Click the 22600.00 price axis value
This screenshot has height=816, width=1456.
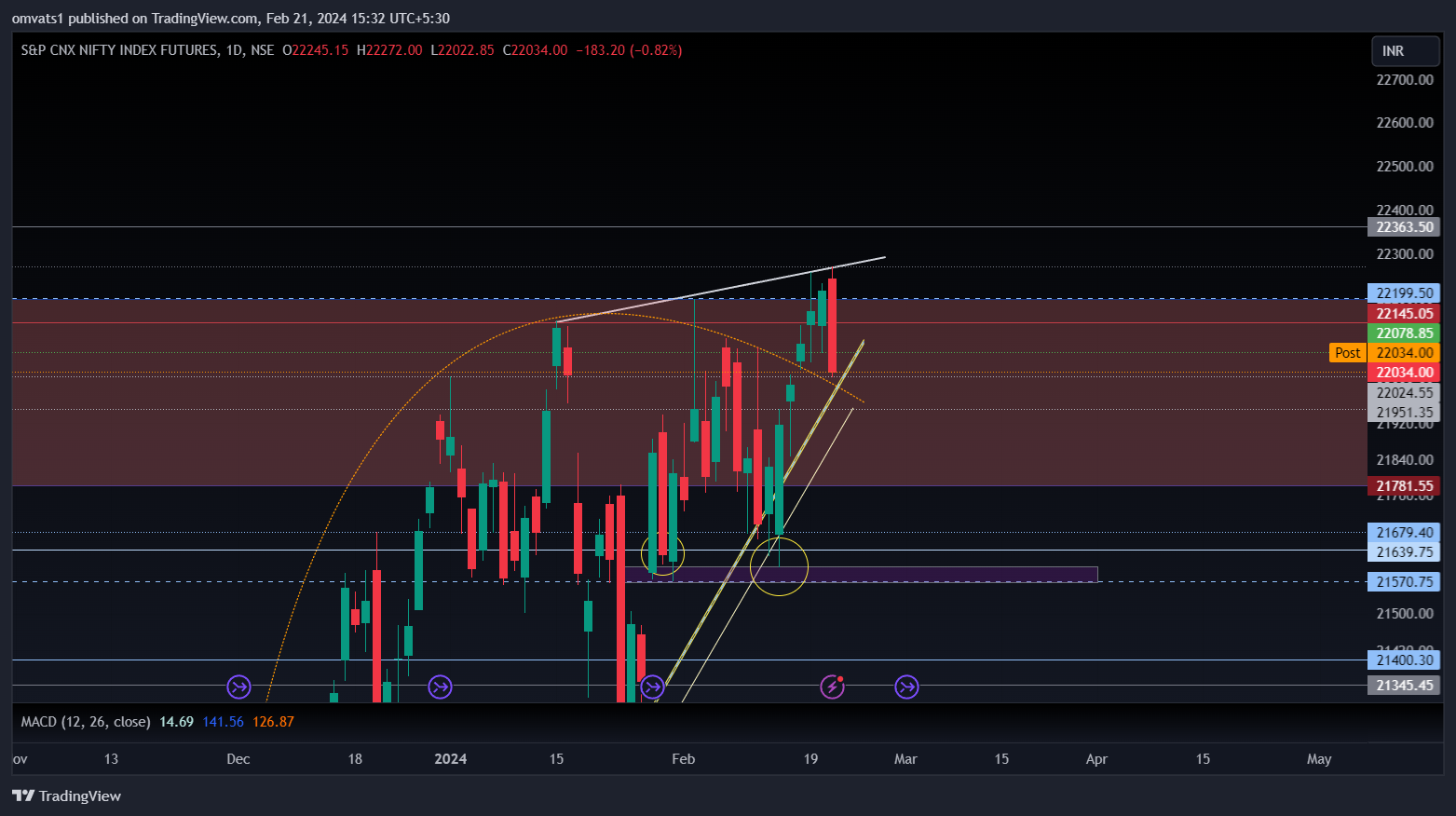pyautogui.click(x=1405, y=123)
